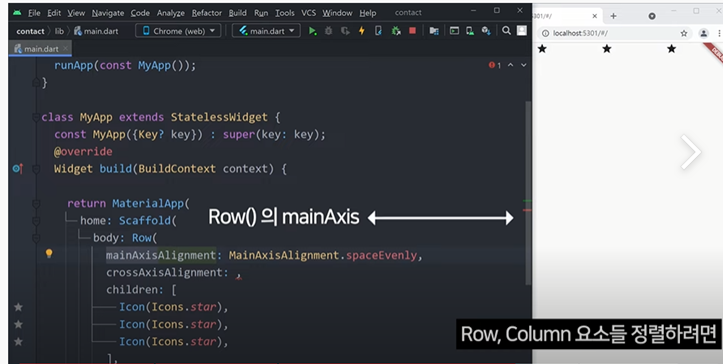723x364 pixels.
Task: Trigger Flutter hot reload lightning icon
Action: (x=362, y=31)
